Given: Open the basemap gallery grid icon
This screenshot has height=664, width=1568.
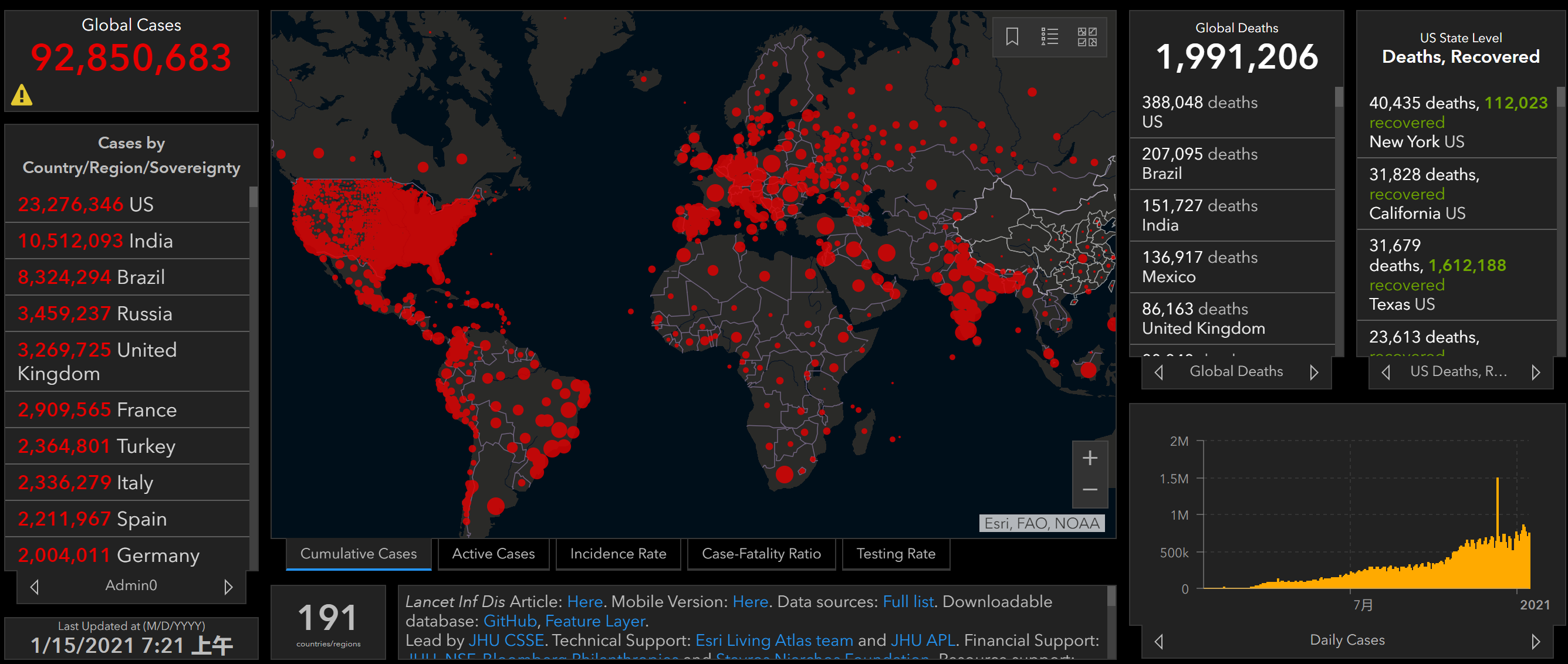Looking at the screenshot, I should coord(1087,36).
